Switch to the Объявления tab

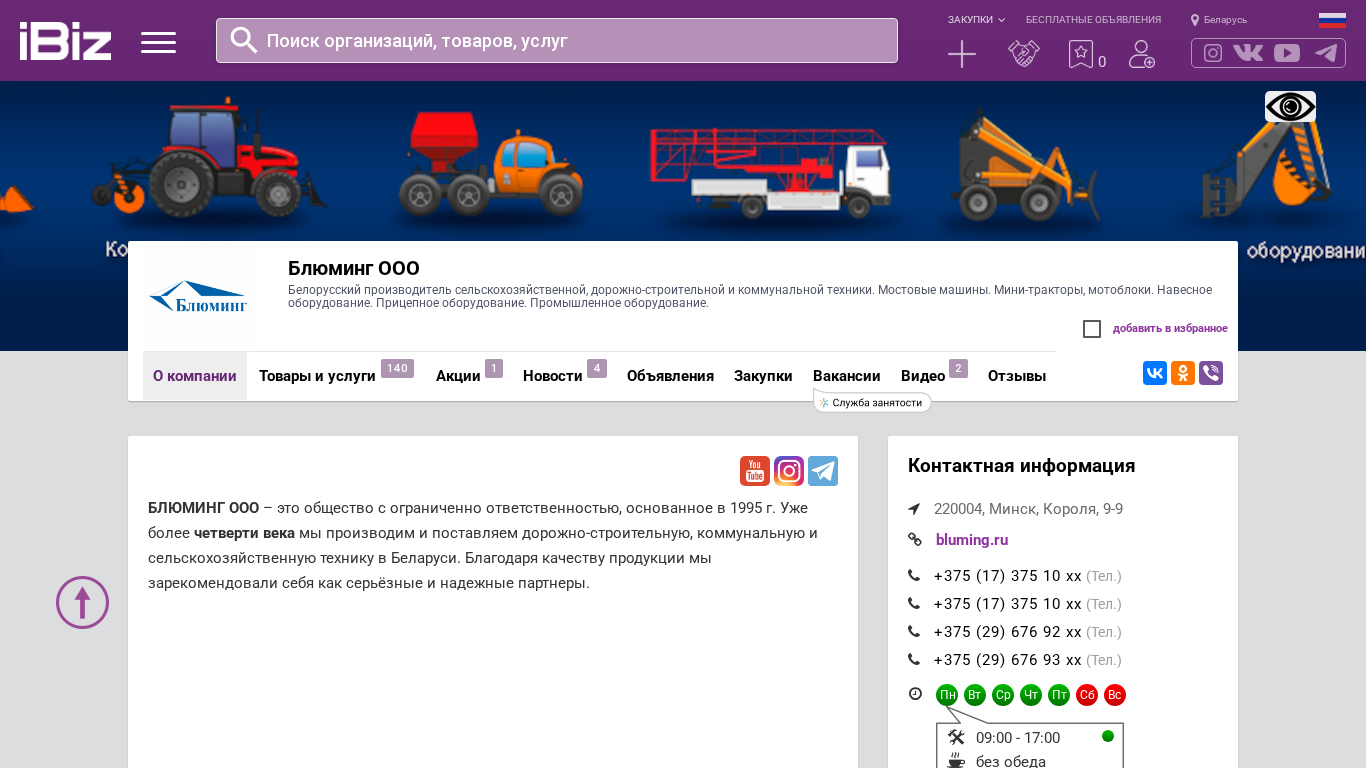point(670,376)
